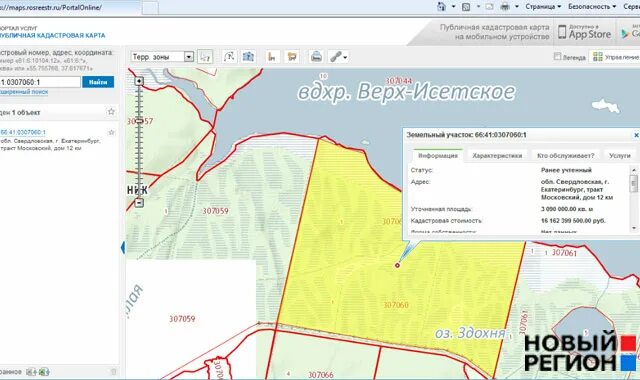The width and height of the screenshot is (640, 380).
Task: Click the popup scrollbar down arrow
Action: (x=633, y=228)
